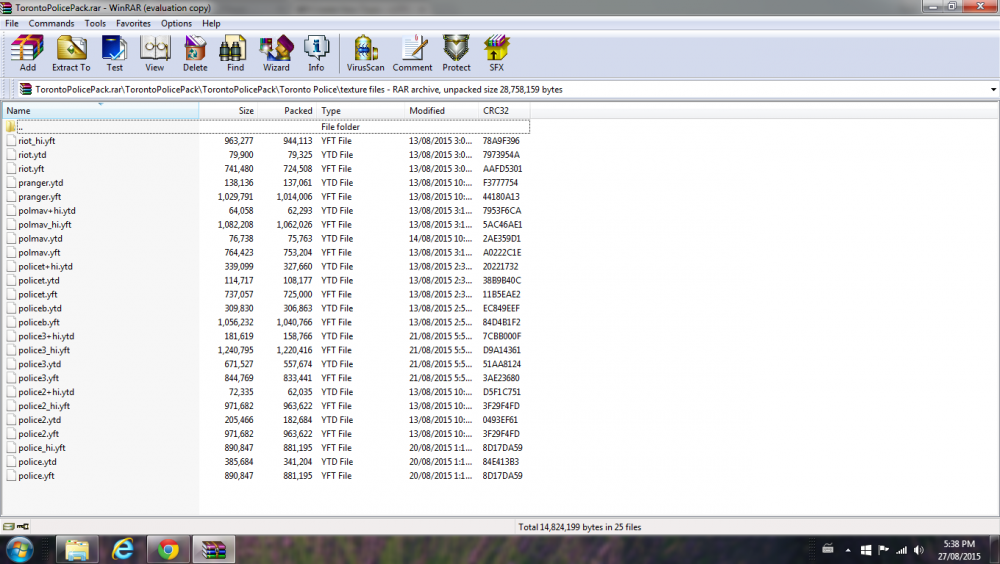Select file polmav.ytd
This screenshot has height=564, width=1000.
click(40, 239)
